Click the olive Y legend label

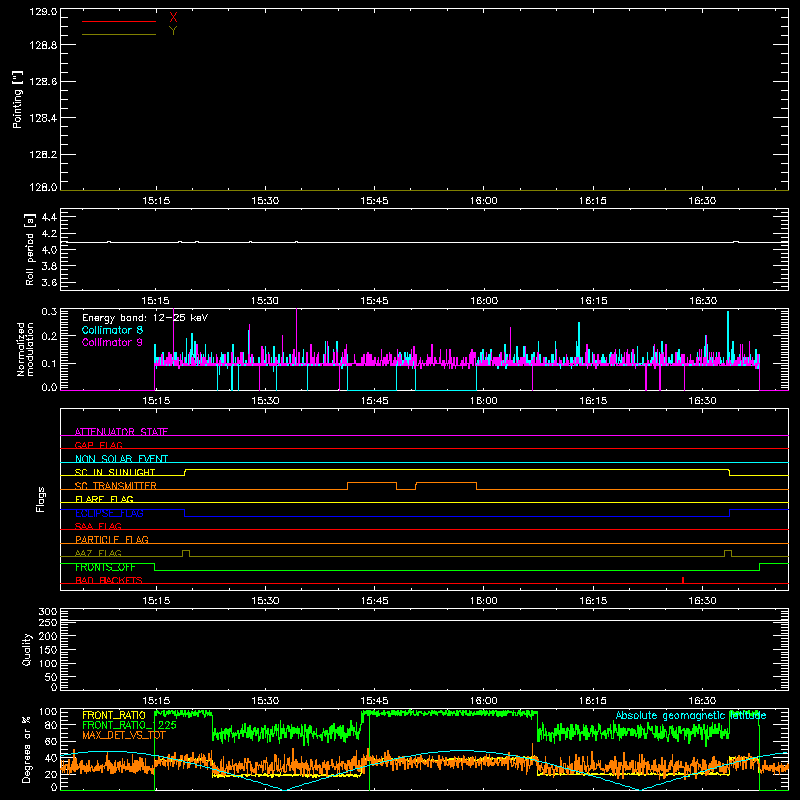(173, 31)
